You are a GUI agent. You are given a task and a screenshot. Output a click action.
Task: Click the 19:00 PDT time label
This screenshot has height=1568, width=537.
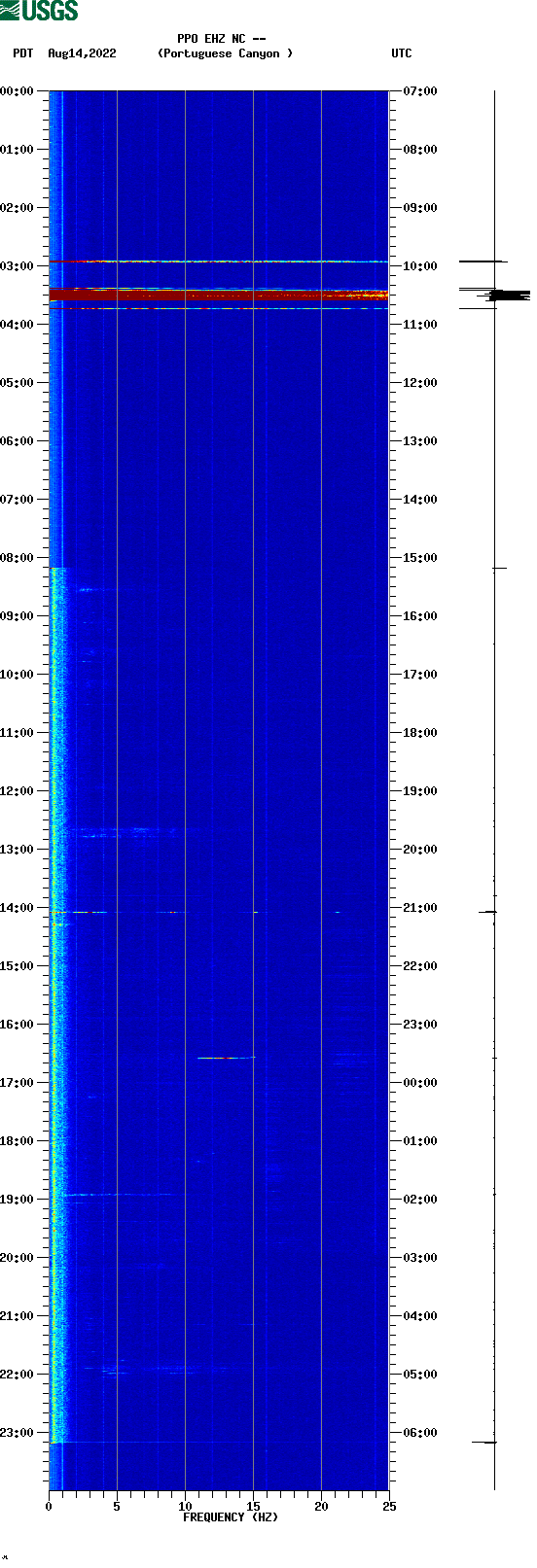tap(18, 1199)
